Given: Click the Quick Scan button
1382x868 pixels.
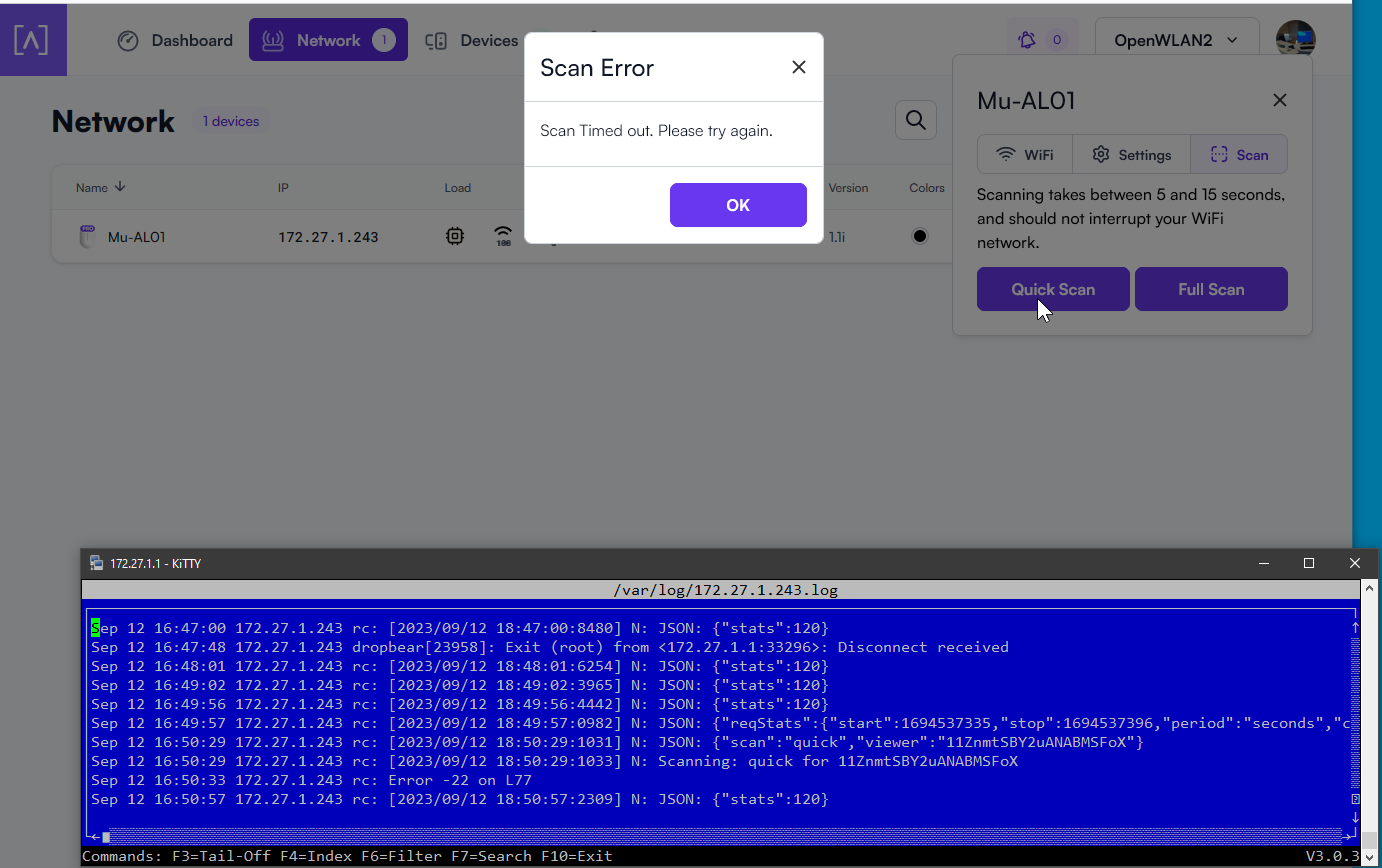Looking at the screenshot, I should [x=1053, y=289].
